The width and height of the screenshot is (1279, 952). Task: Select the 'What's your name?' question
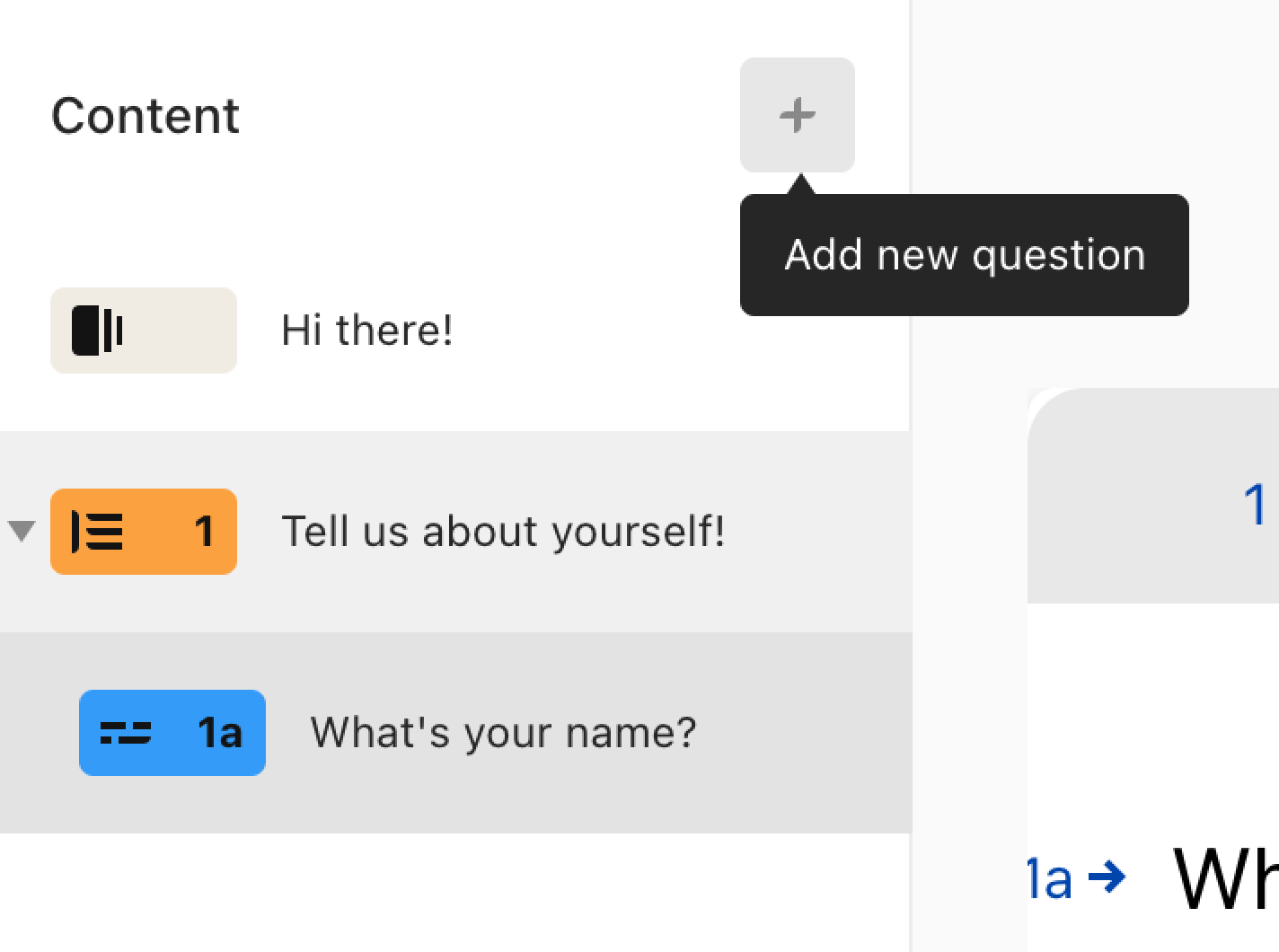pos(502,732)
